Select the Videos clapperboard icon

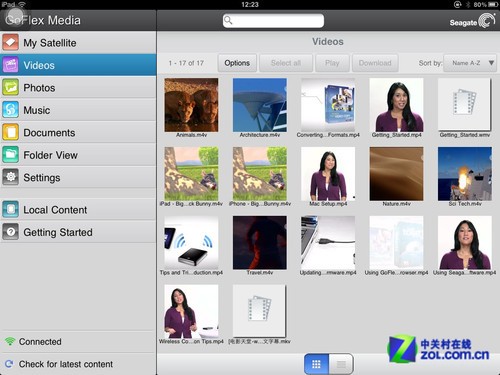pyautogui.click(x=10, y=65)
